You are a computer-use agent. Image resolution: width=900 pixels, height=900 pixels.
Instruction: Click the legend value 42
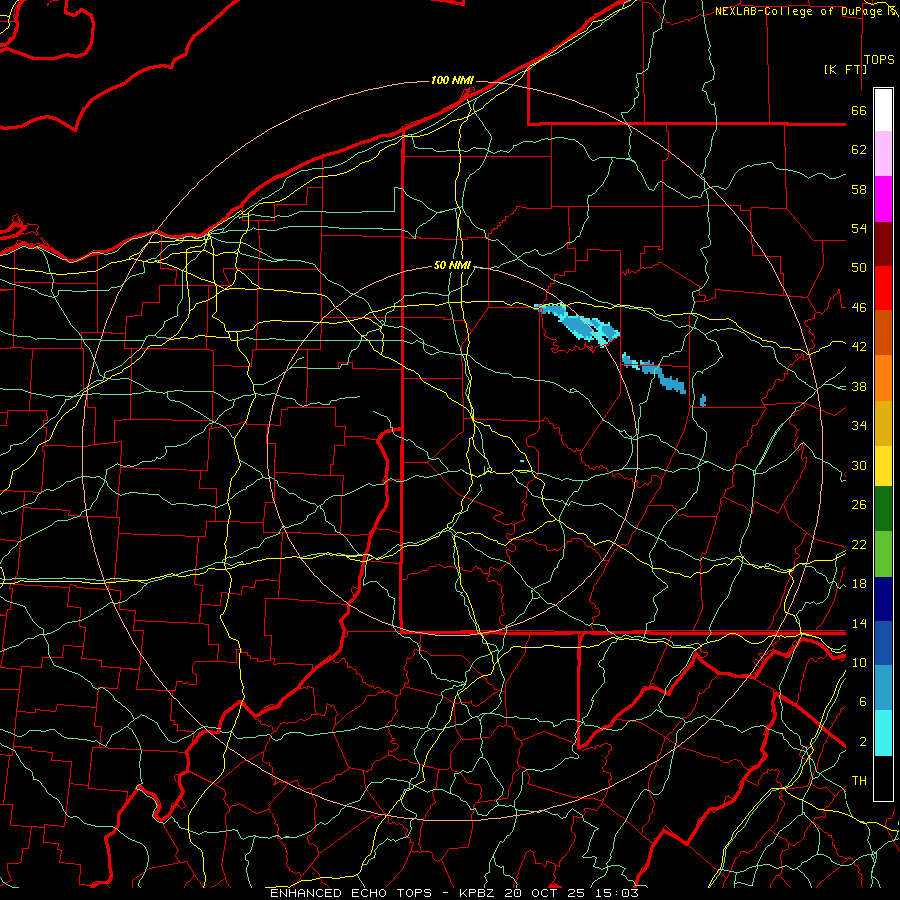point(859,346)
